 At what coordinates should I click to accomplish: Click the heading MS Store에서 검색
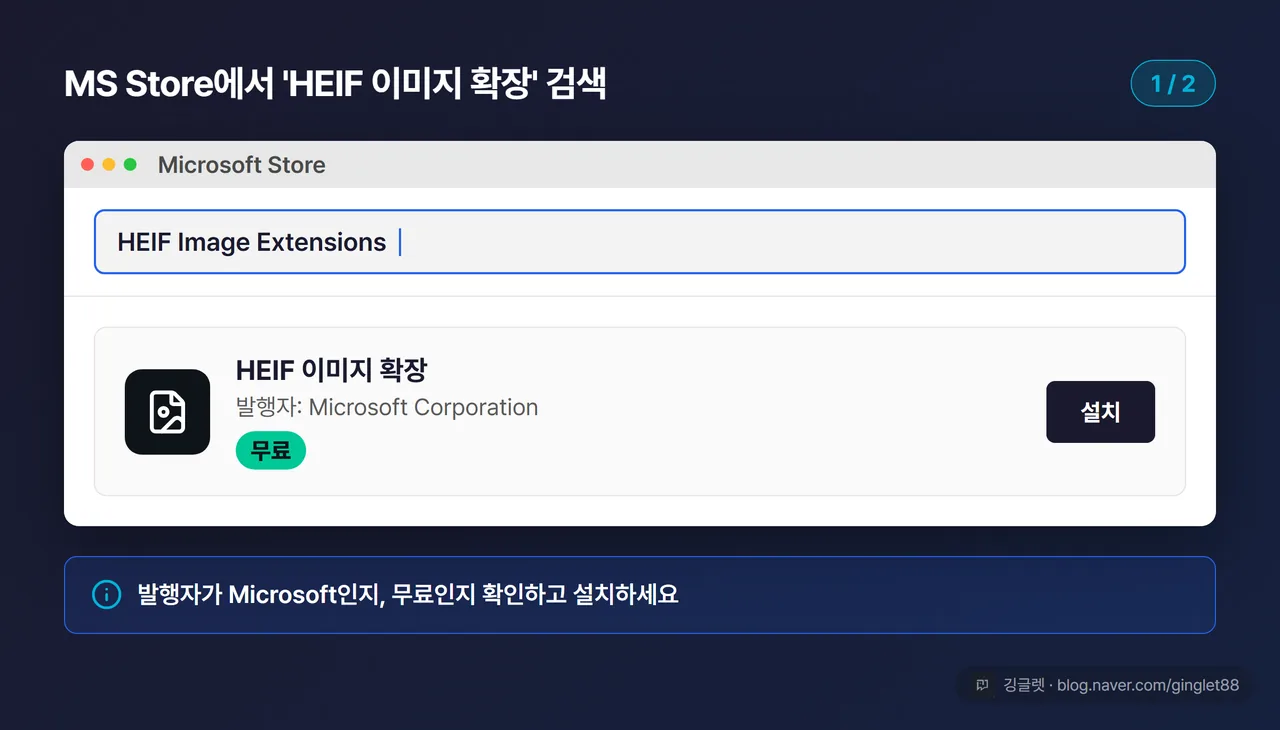(x=335, y=85)
